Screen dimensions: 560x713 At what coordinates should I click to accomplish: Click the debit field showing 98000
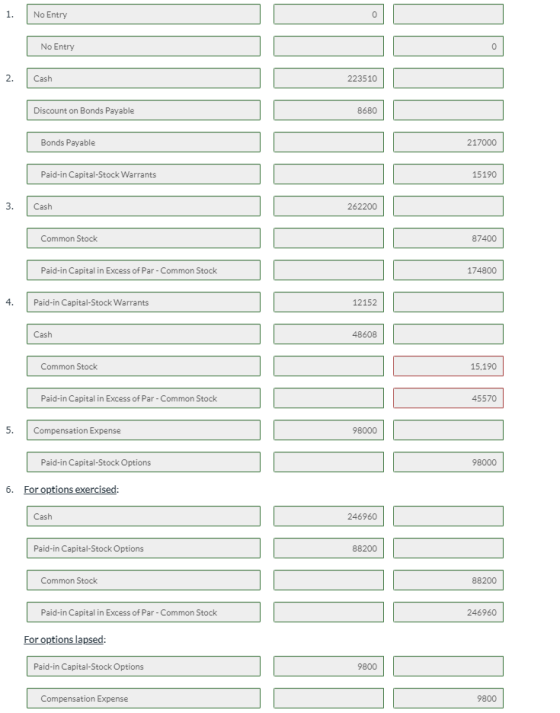[x=329, y=430]
